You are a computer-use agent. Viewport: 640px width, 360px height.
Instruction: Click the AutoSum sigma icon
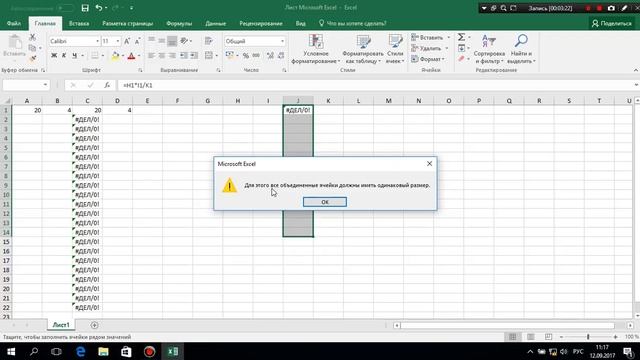coord(461,38)
